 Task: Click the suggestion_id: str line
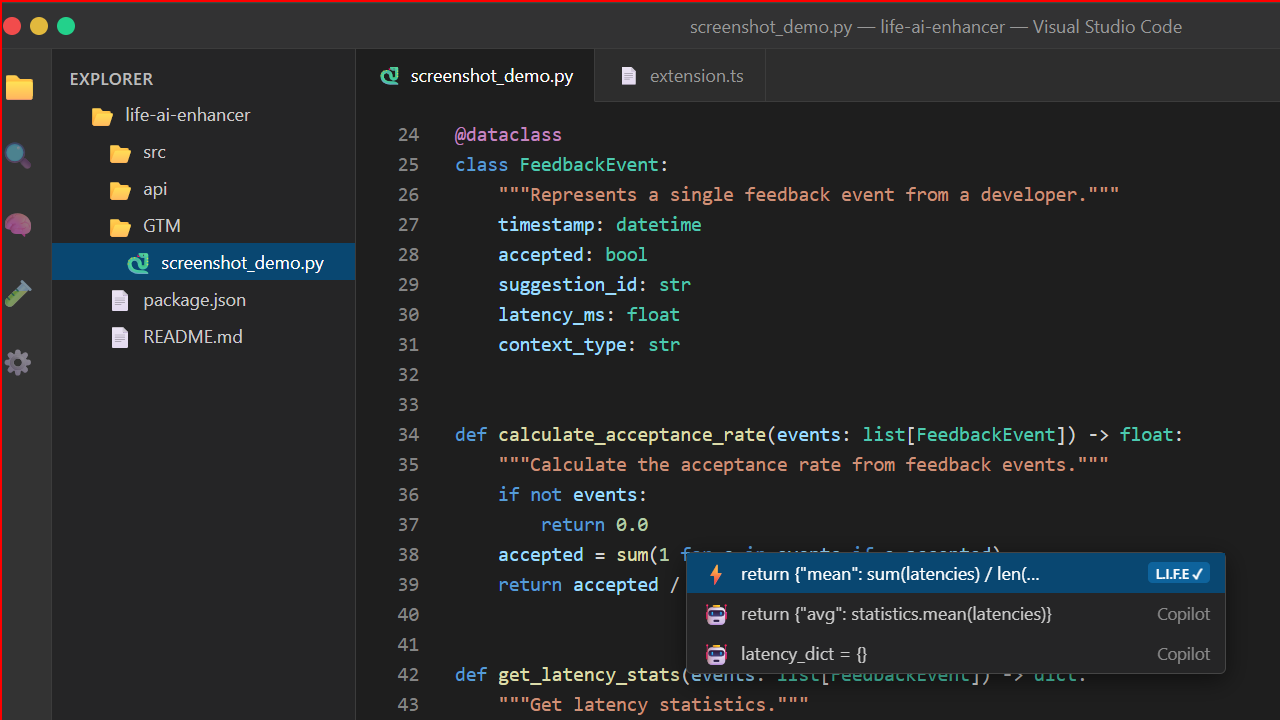(594, 285)
